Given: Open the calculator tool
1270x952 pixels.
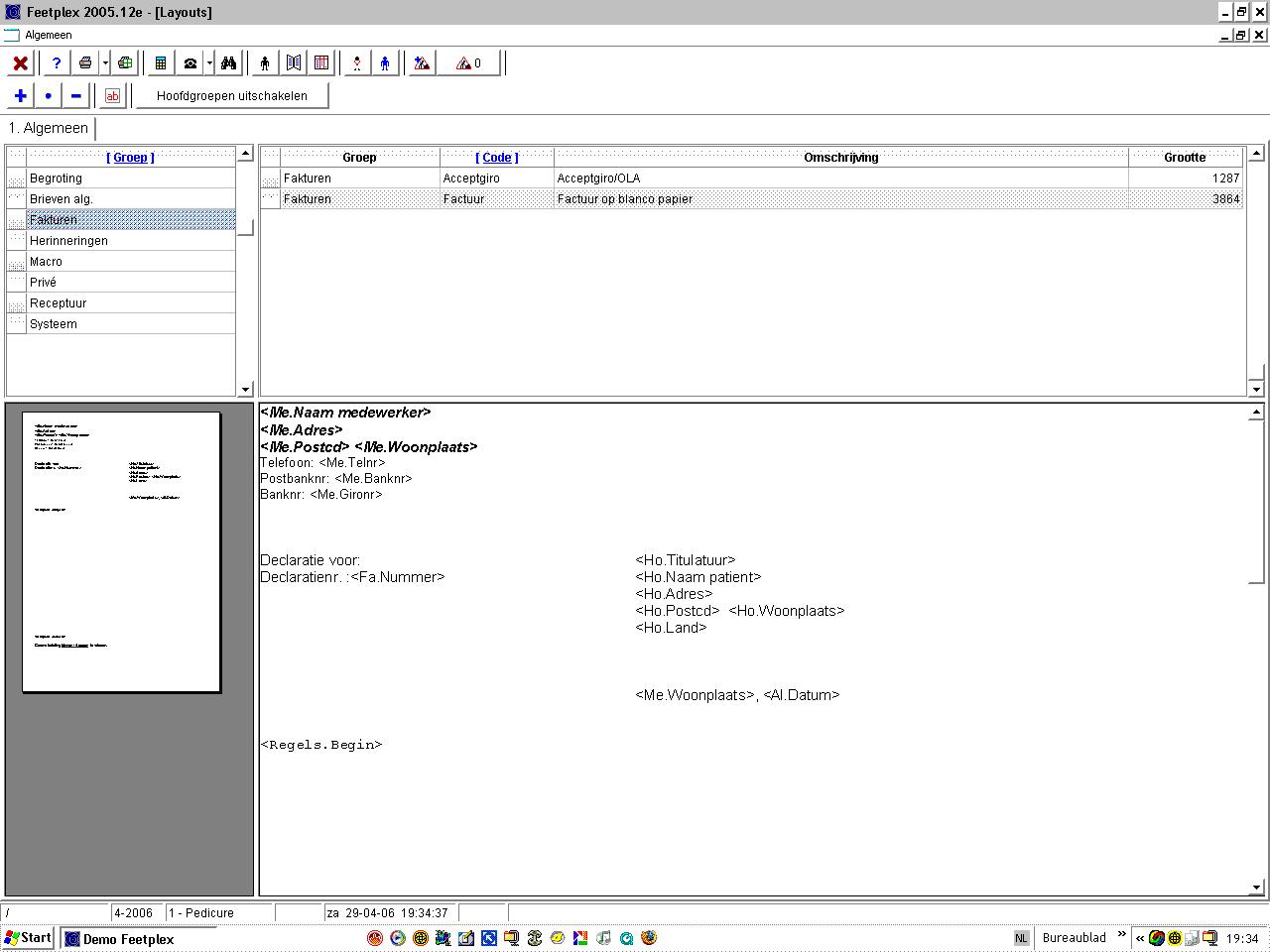Looking at the screenshot, I should [160, 63].
